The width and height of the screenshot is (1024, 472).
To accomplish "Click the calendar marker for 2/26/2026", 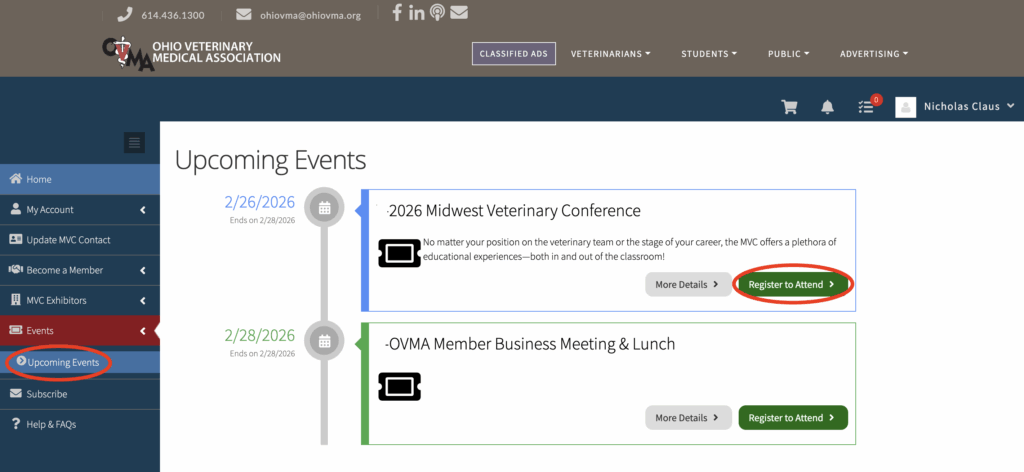I will [x=324, y=208].
